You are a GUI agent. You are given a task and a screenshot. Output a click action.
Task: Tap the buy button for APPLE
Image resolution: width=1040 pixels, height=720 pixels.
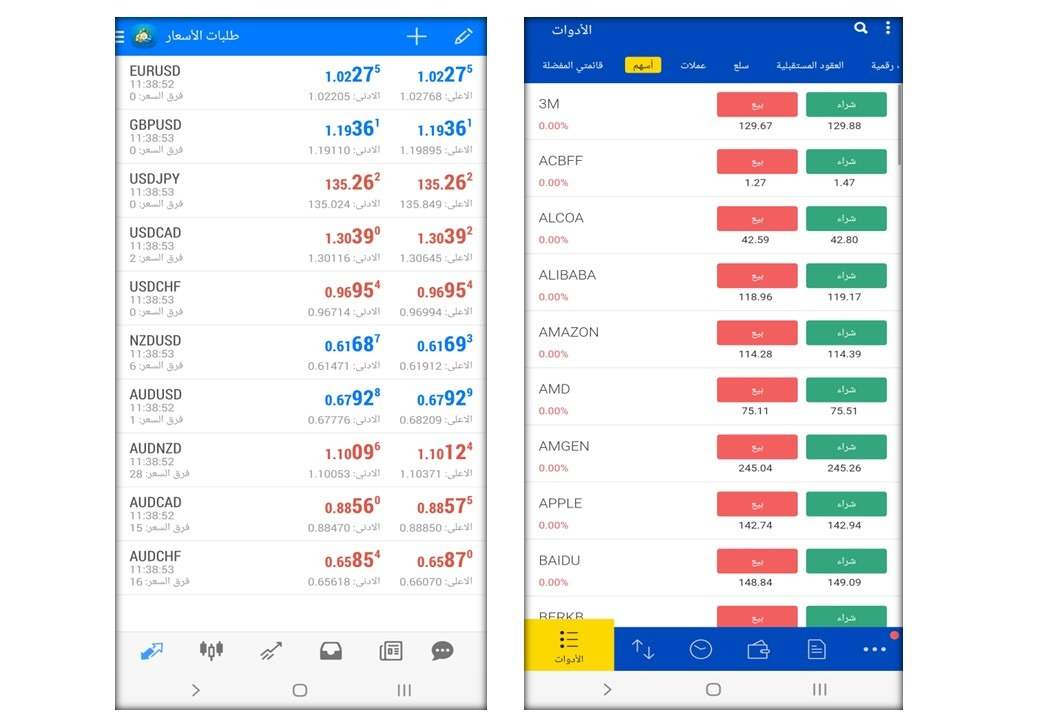(x=846, y=504)
